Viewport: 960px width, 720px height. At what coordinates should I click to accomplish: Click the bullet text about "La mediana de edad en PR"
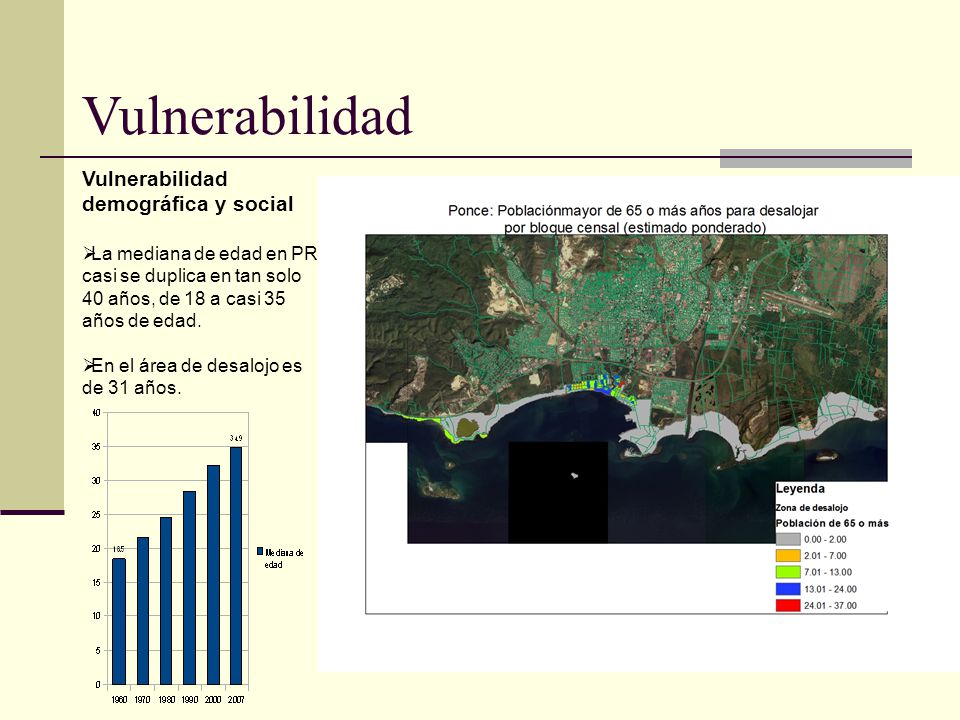[x=200, y=287]
